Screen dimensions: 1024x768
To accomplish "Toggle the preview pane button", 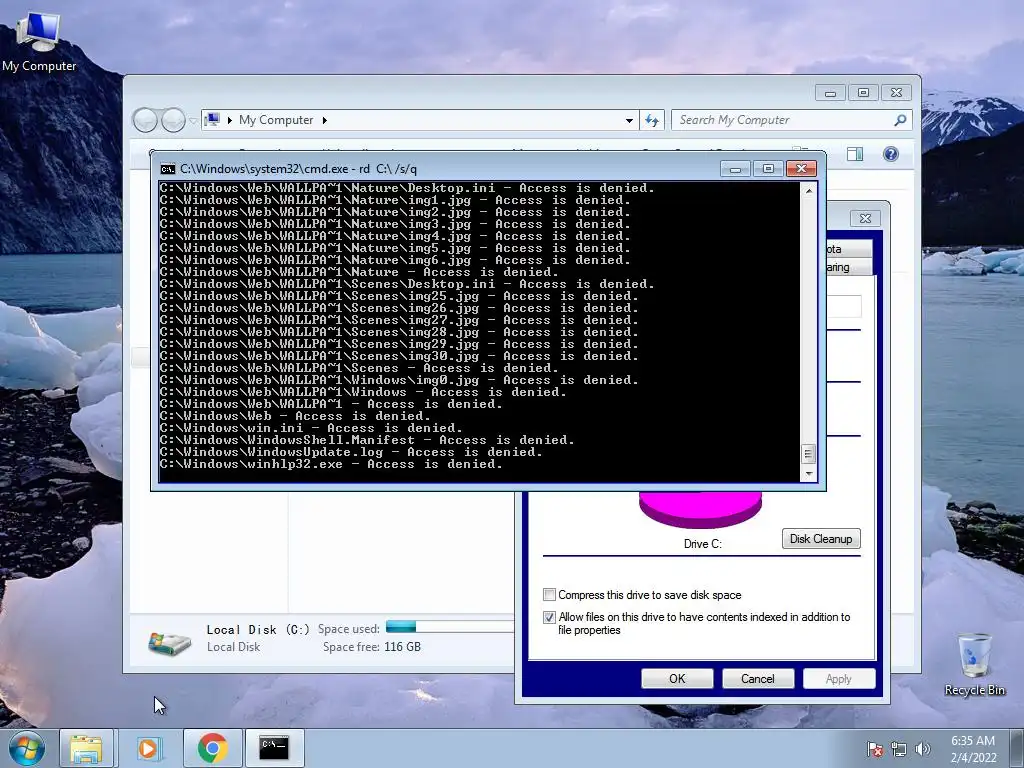I will coord(855,154).
